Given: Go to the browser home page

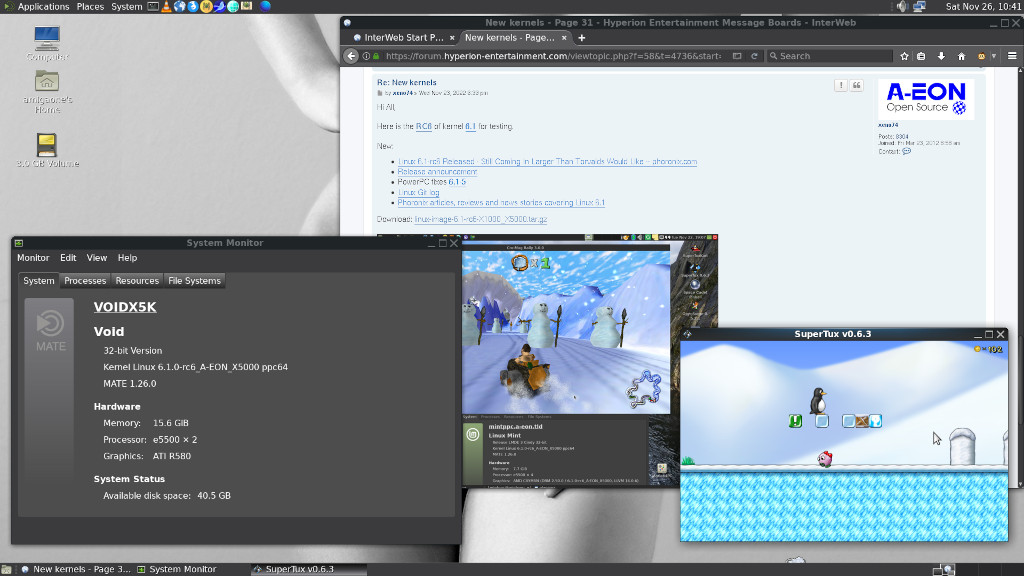Looking at the screenshot, I should point(961,56).
